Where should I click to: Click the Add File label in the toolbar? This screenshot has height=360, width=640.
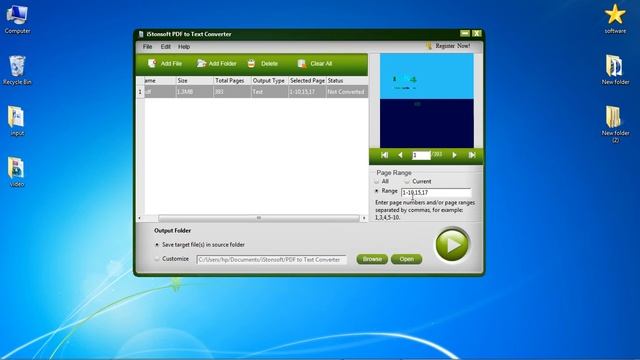pos(171,64)
